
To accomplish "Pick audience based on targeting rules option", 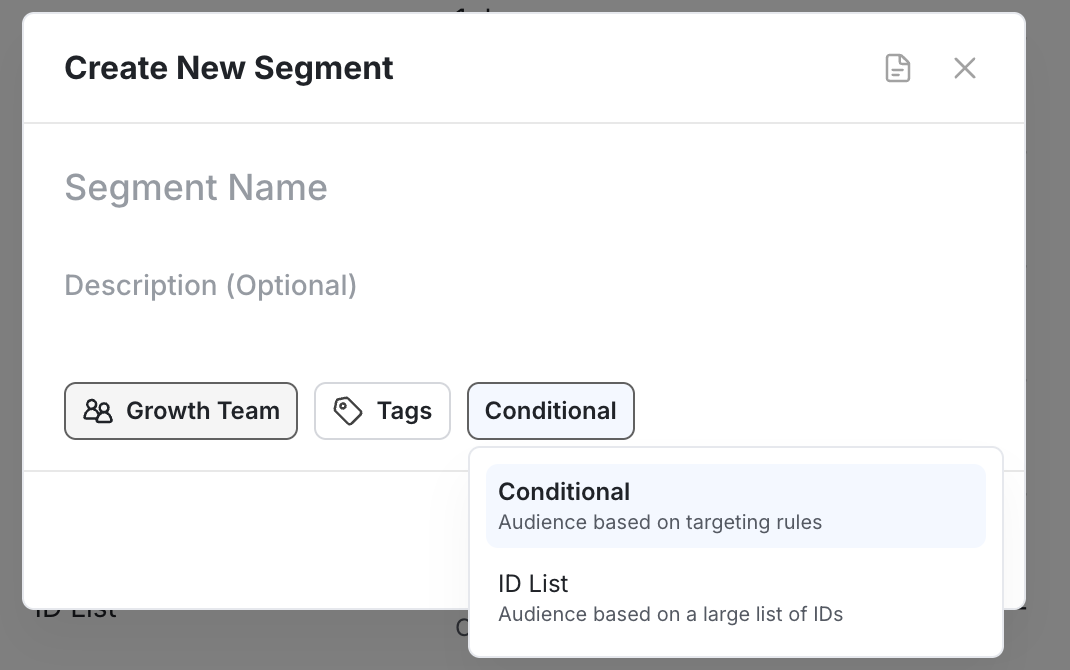I will [x=660, y=522].
